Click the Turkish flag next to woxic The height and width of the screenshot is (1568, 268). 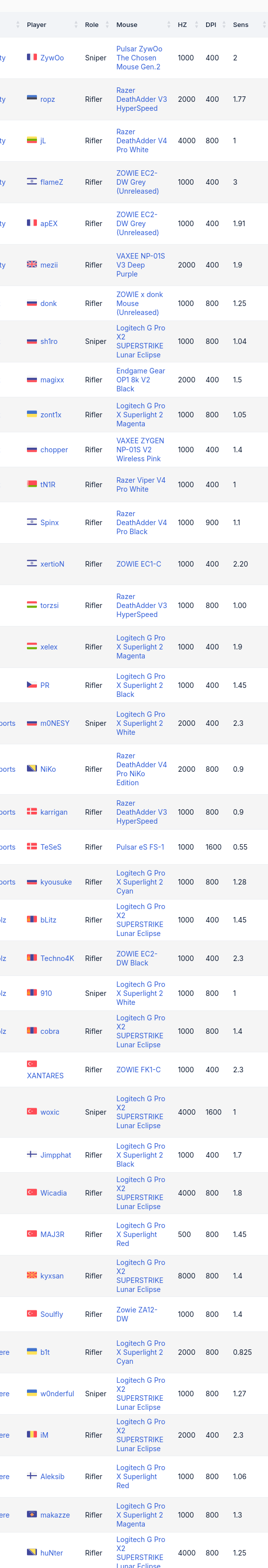(x=31, y=1112)
